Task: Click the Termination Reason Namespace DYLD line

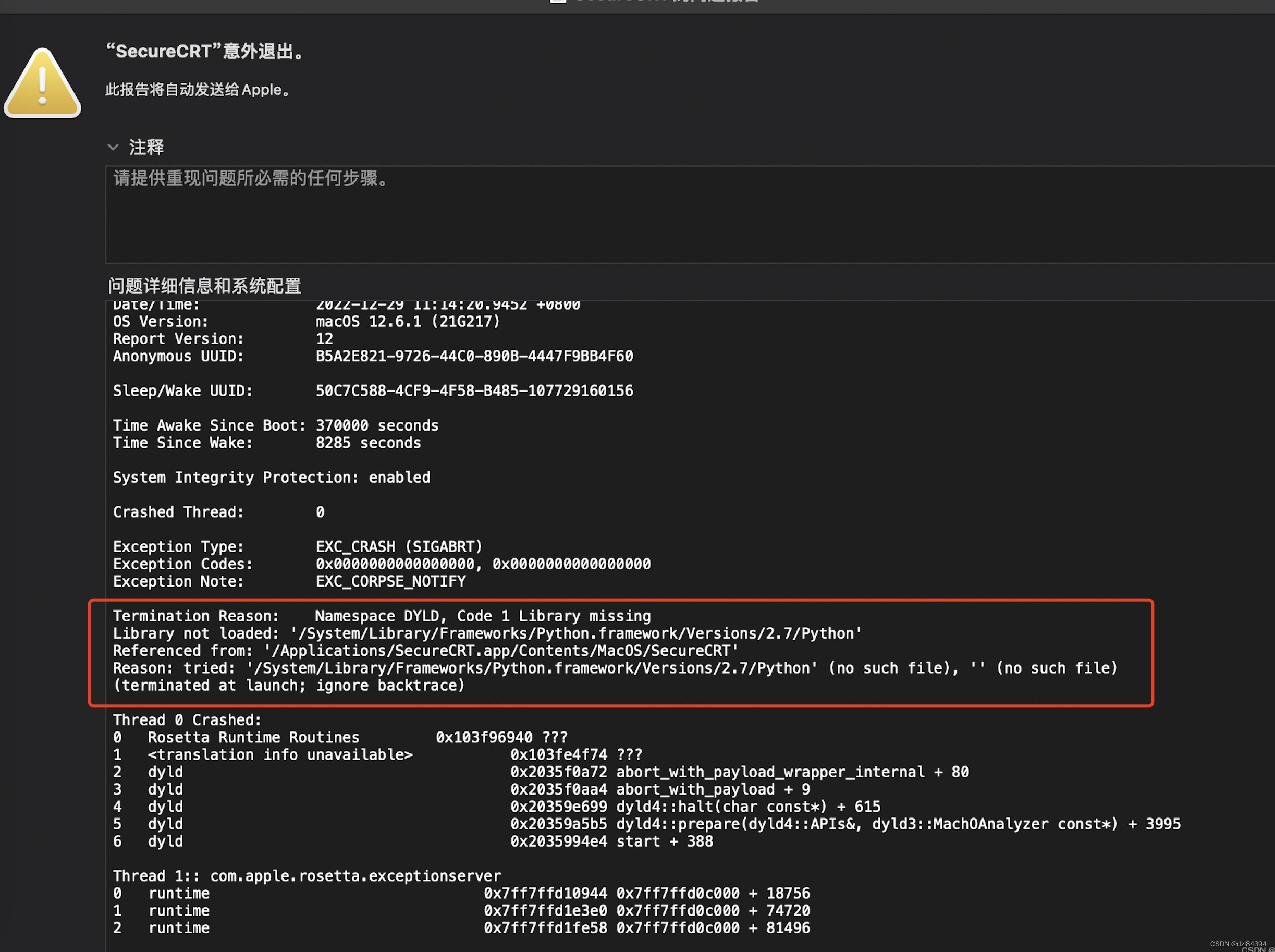Action: [382, 616]
